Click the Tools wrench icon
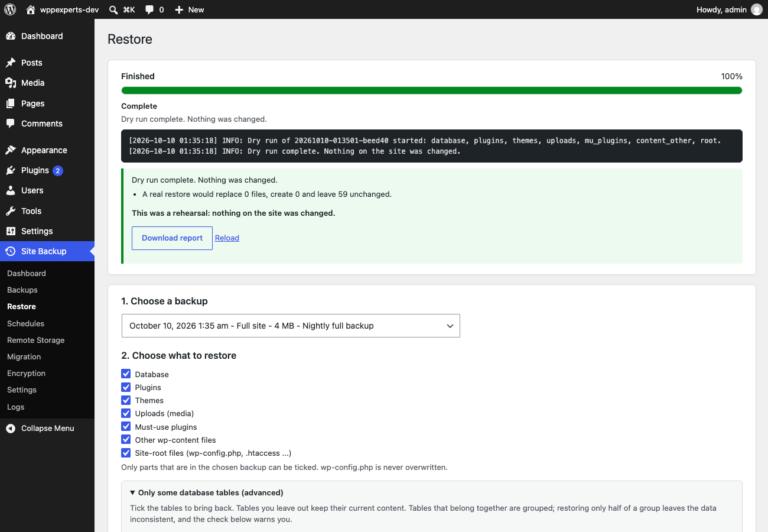The width and height of the screenshot is (768, 532). [x=10, y=211]
